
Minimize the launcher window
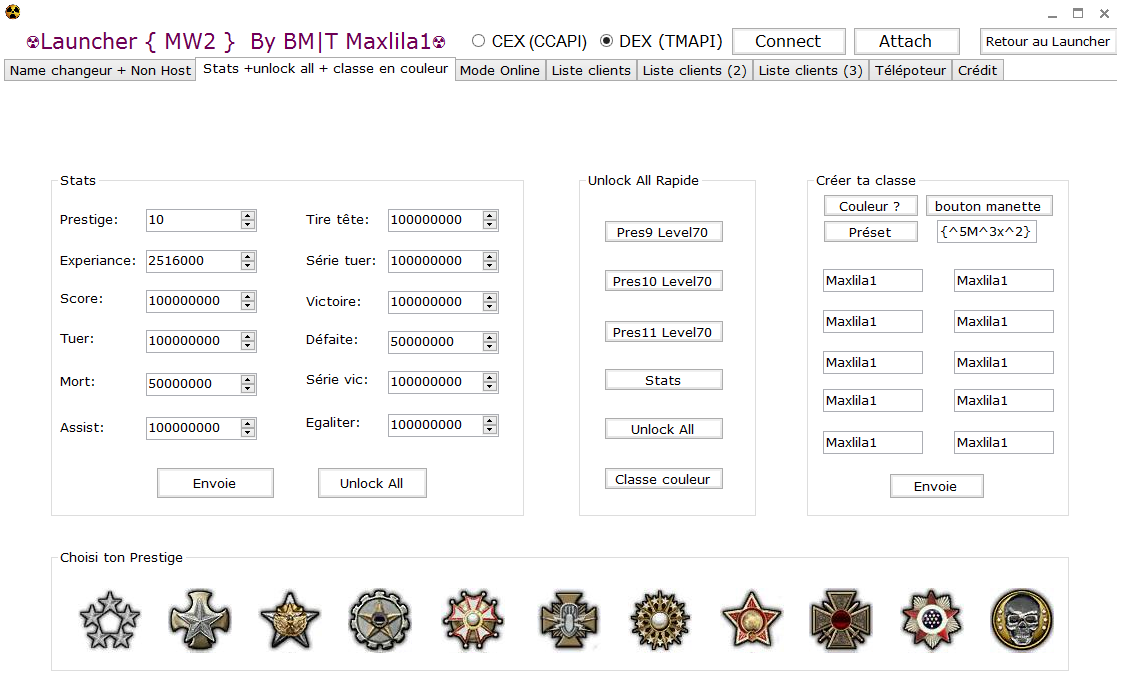tap(1053, 14)
